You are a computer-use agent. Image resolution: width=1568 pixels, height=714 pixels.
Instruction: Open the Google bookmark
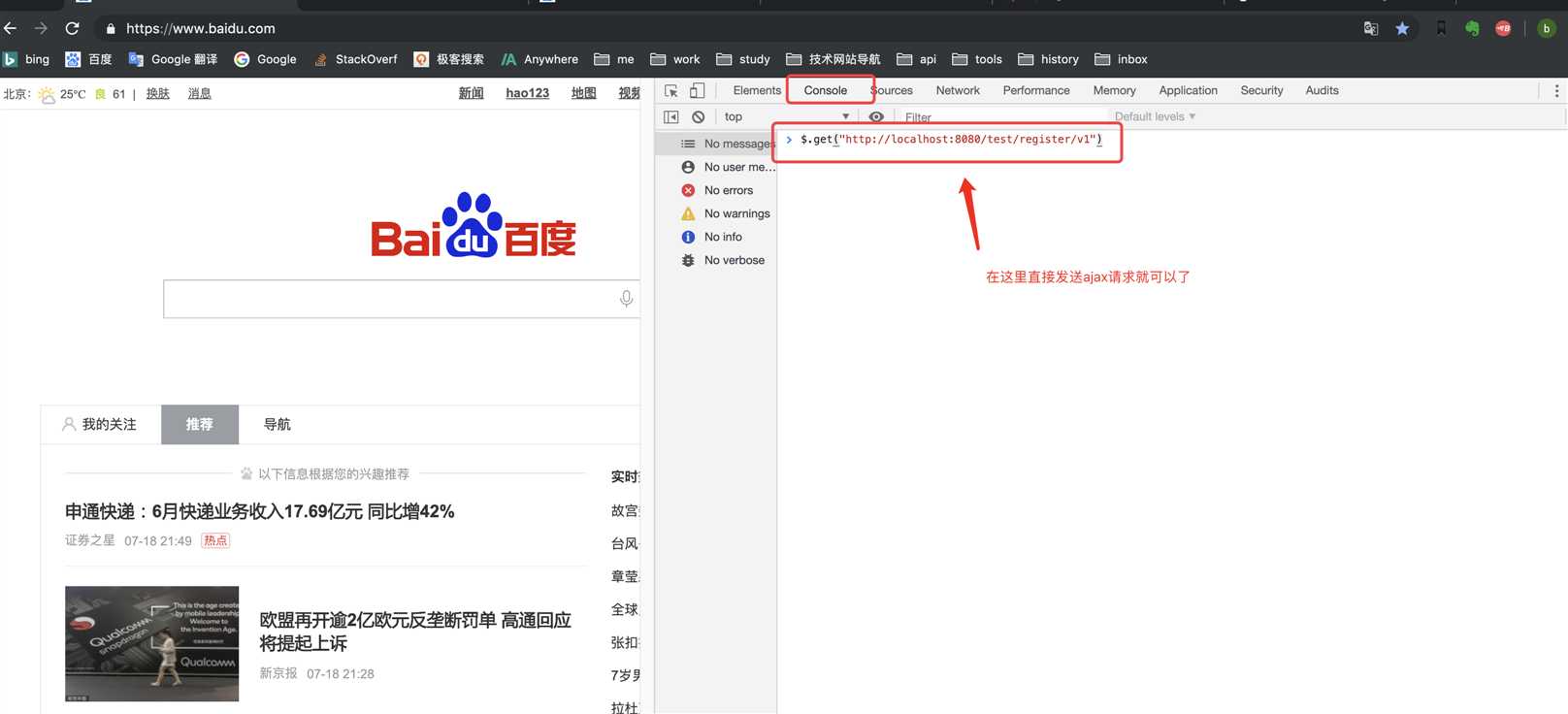(265, 59)
